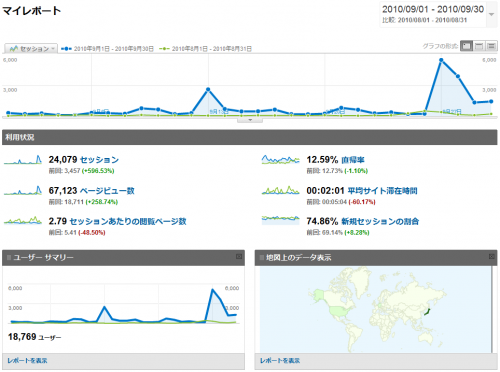Click the bounce rate sparkline thumbnail
This screenshot has width=500, height=372.
[x=281, y=160]
